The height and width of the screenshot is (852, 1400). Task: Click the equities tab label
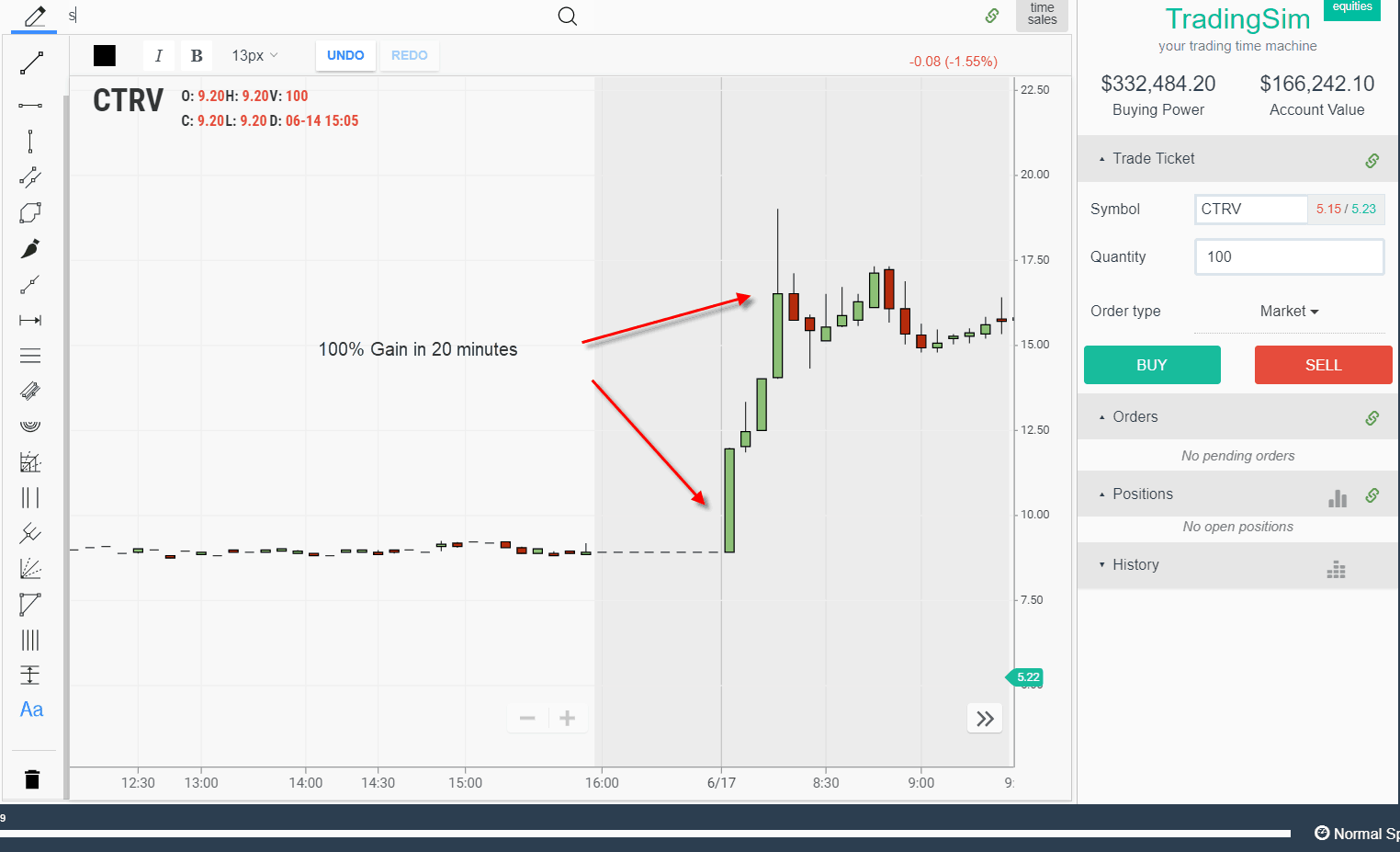tap(1352, 8)
